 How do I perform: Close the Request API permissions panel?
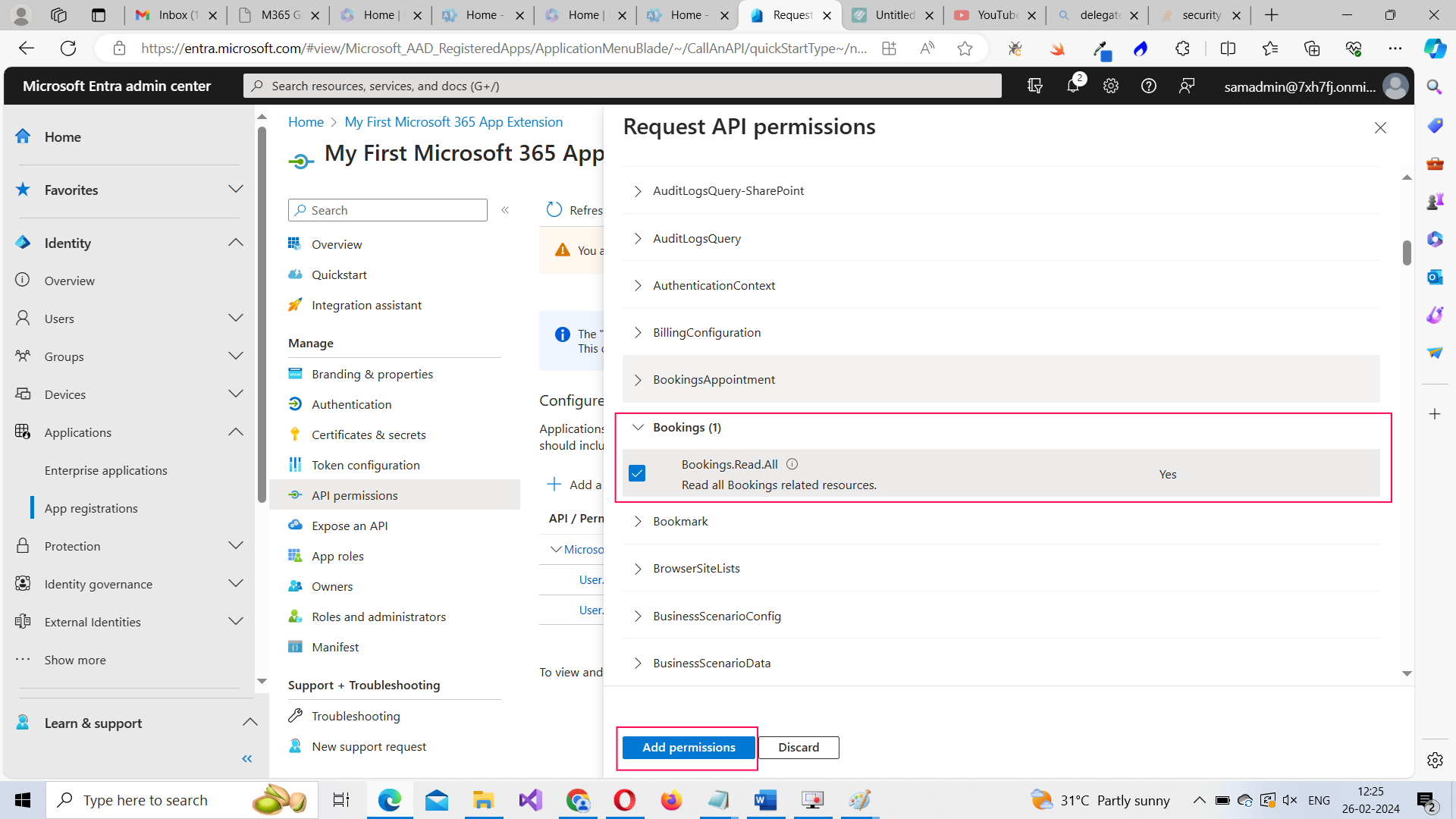pyautogui.click(x=1380, y=128)
